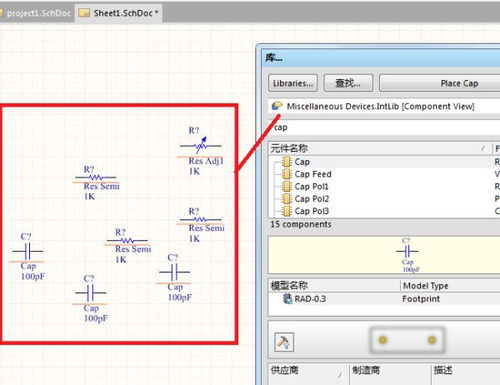Image resolution: width=500 pixels, height=385 pixels.
Task: Click the Place Cap button
Action: (x=439, y=83)
